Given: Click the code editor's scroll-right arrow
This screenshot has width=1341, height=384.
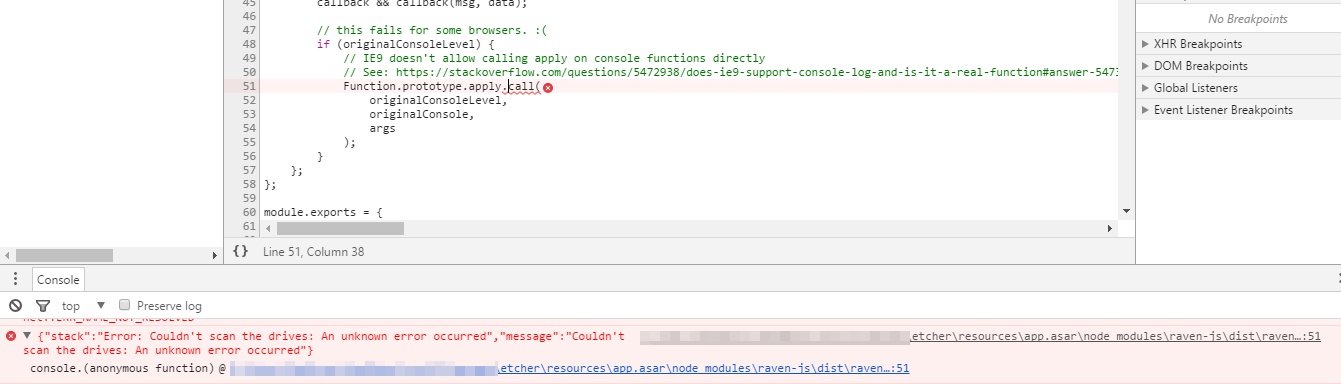Looking at the screenshot, I should click(1110, 229).
